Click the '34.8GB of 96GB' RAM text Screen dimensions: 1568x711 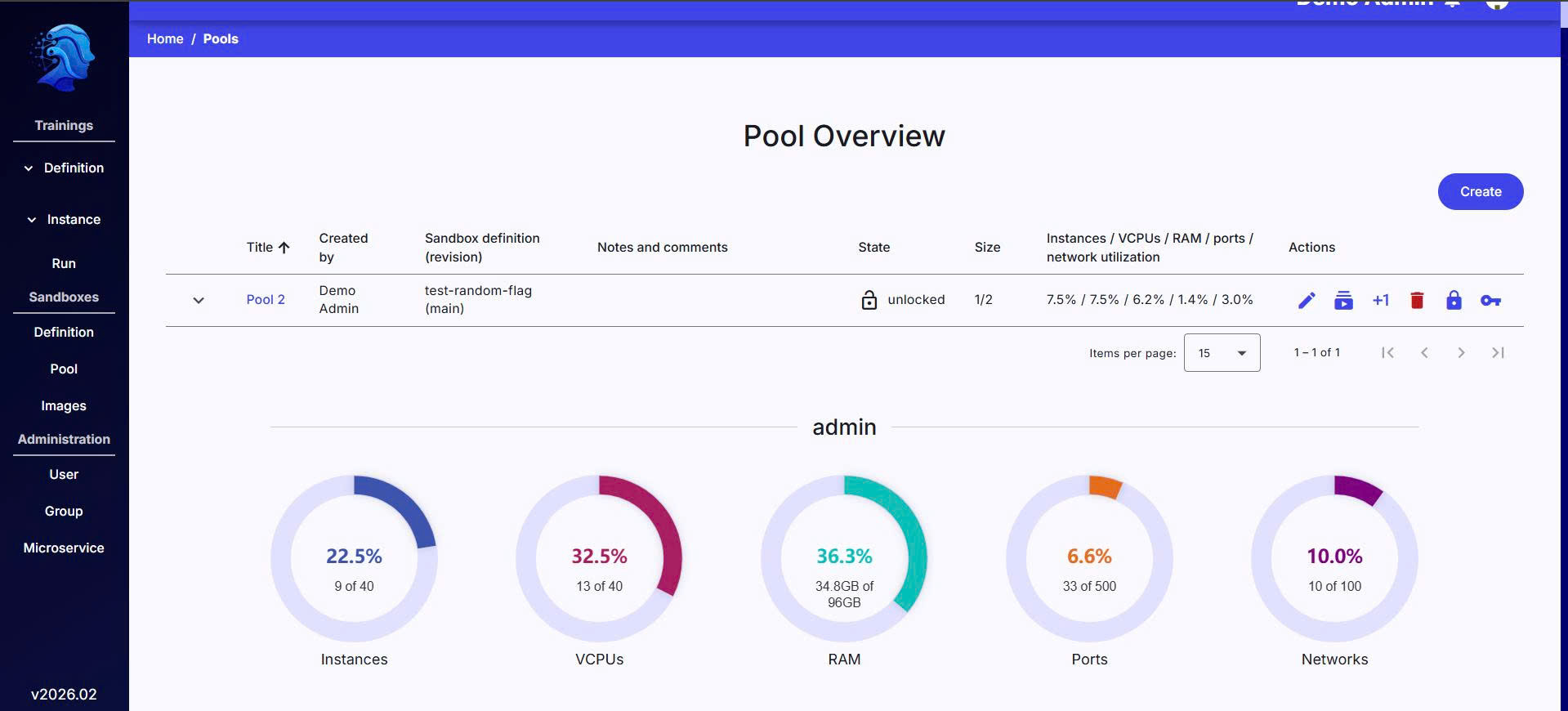tap(844, 594)
